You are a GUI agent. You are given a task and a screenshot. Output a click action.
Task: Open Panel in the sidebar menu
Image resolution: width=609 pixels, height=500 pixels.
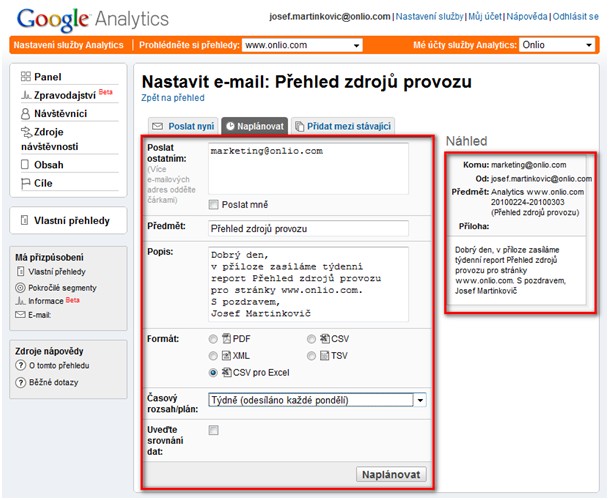[47, 77]
